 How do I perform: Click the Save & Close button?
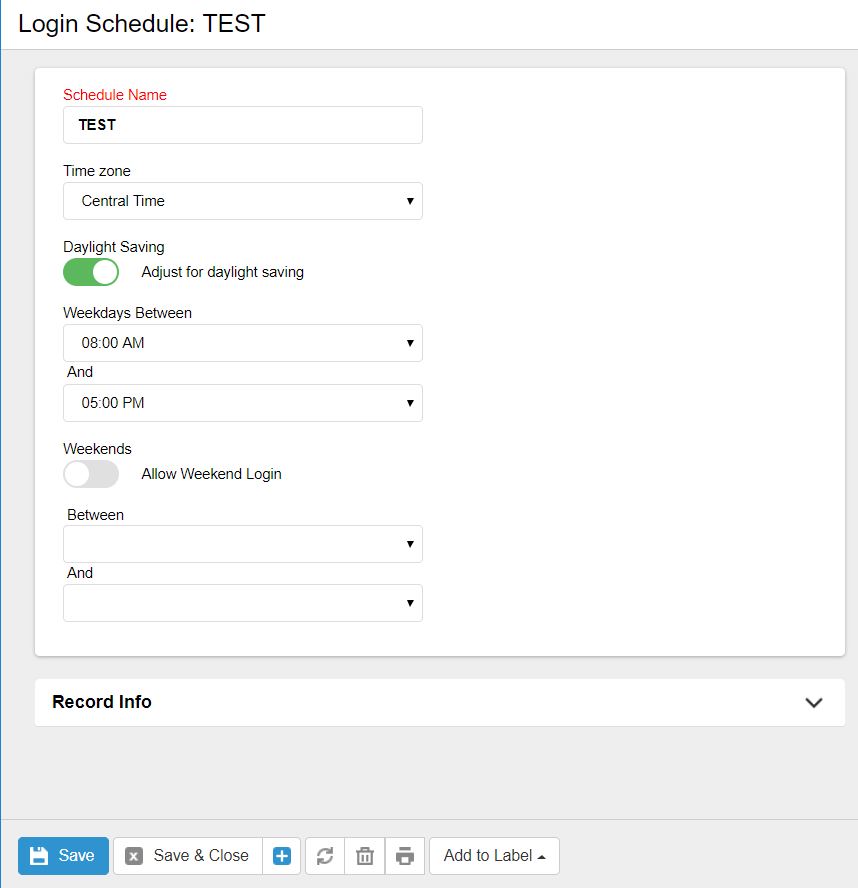click(x=188, y=856)
